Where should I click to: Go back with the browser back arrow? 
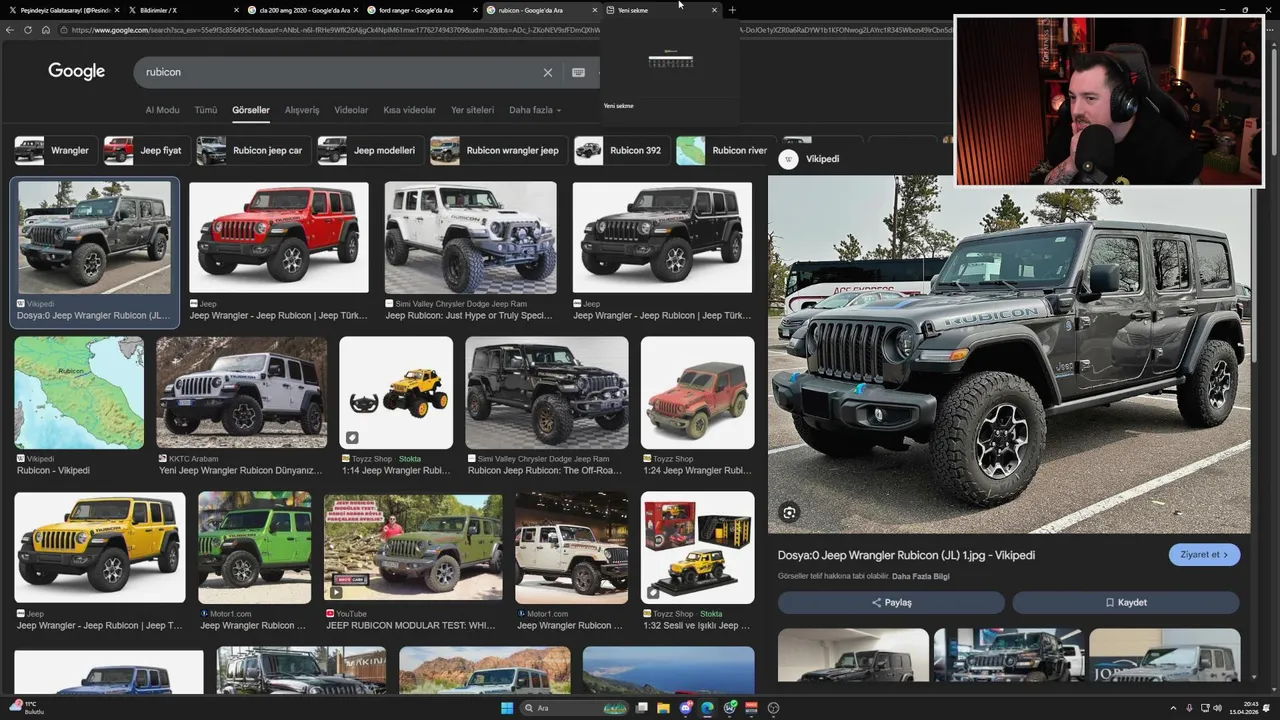coord(10,30)
